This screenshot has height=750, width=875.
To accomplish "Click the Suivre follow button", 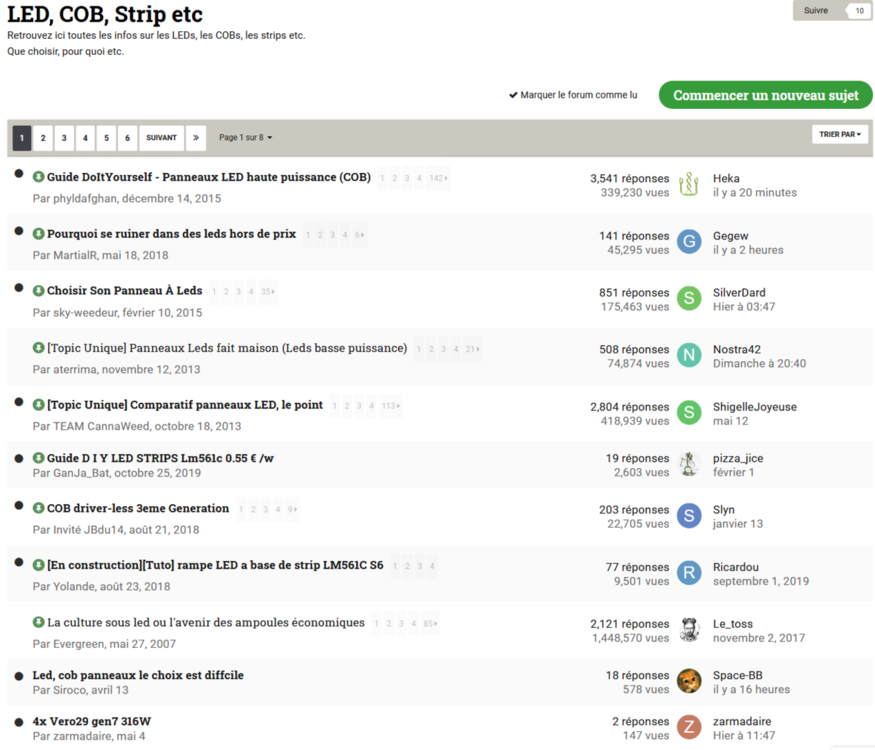I will click(x=816, y=11).
